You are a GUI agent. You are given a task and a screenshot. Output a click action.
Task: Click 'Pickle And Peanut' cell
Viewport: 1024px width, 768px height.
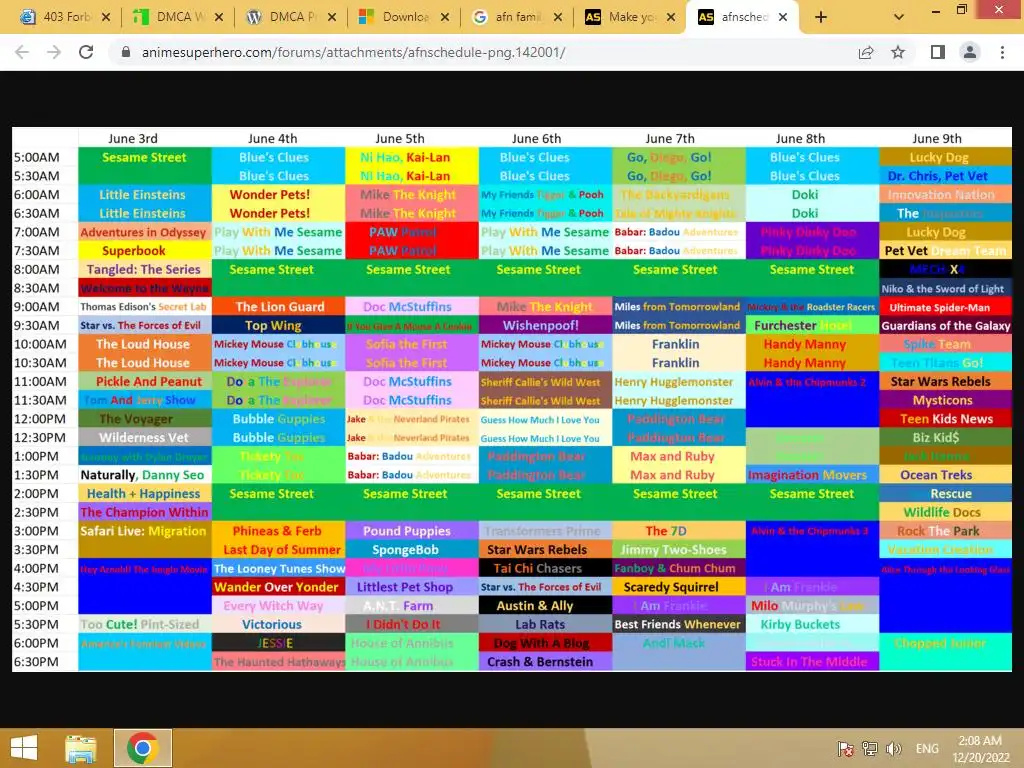(x=144, y=381)
